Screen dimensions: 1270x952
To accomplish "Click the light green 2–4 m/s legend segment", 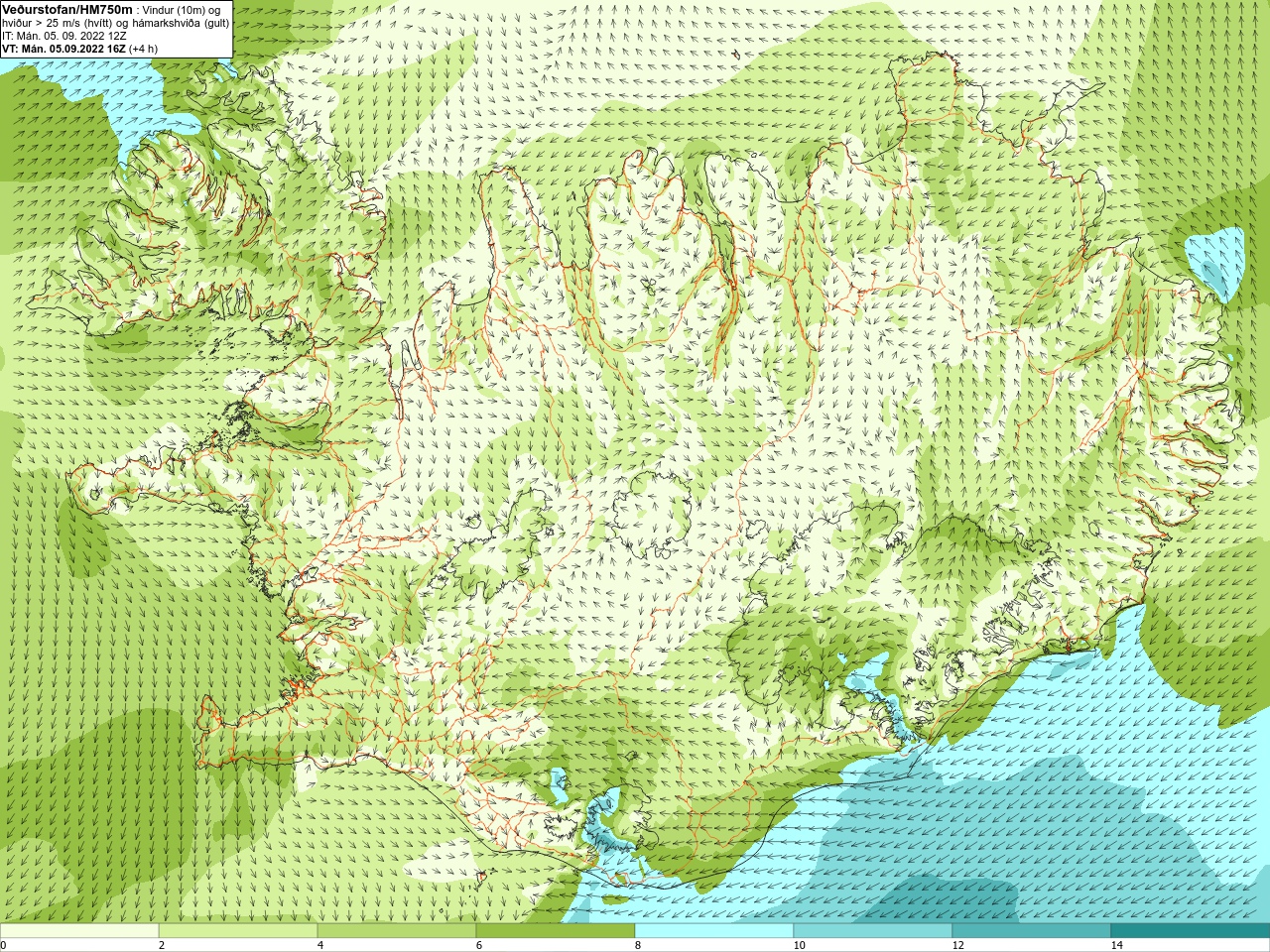I will click(238, 930).
